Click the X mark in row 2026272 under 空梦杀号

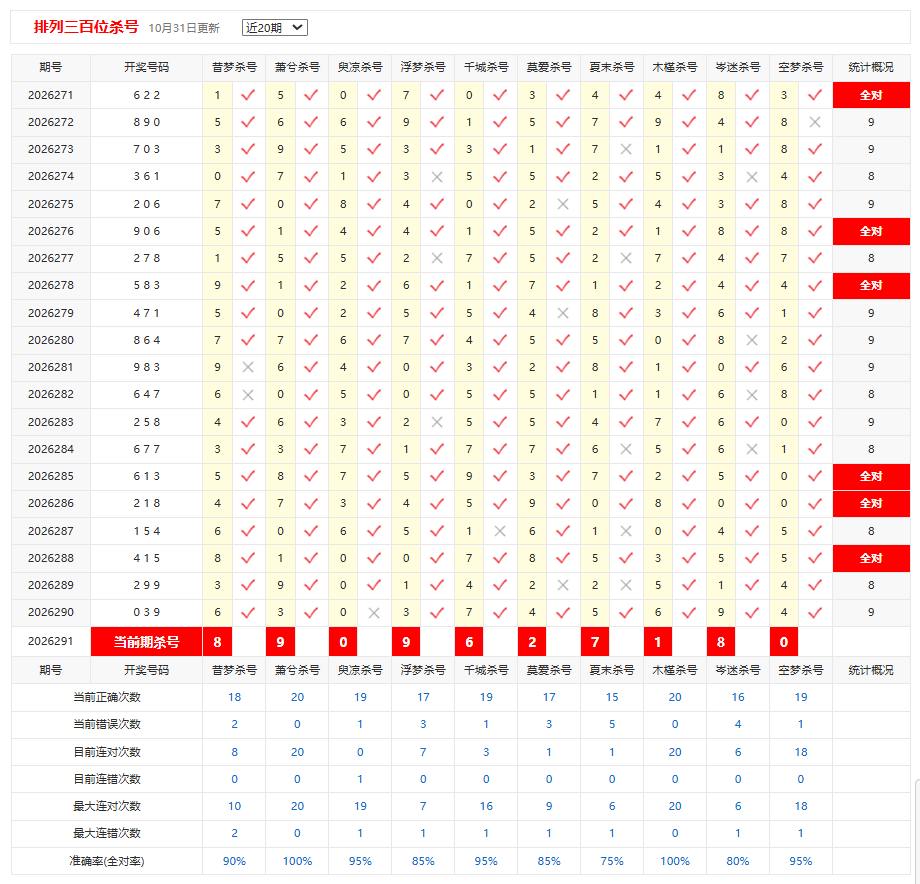(x=814, y=122)
